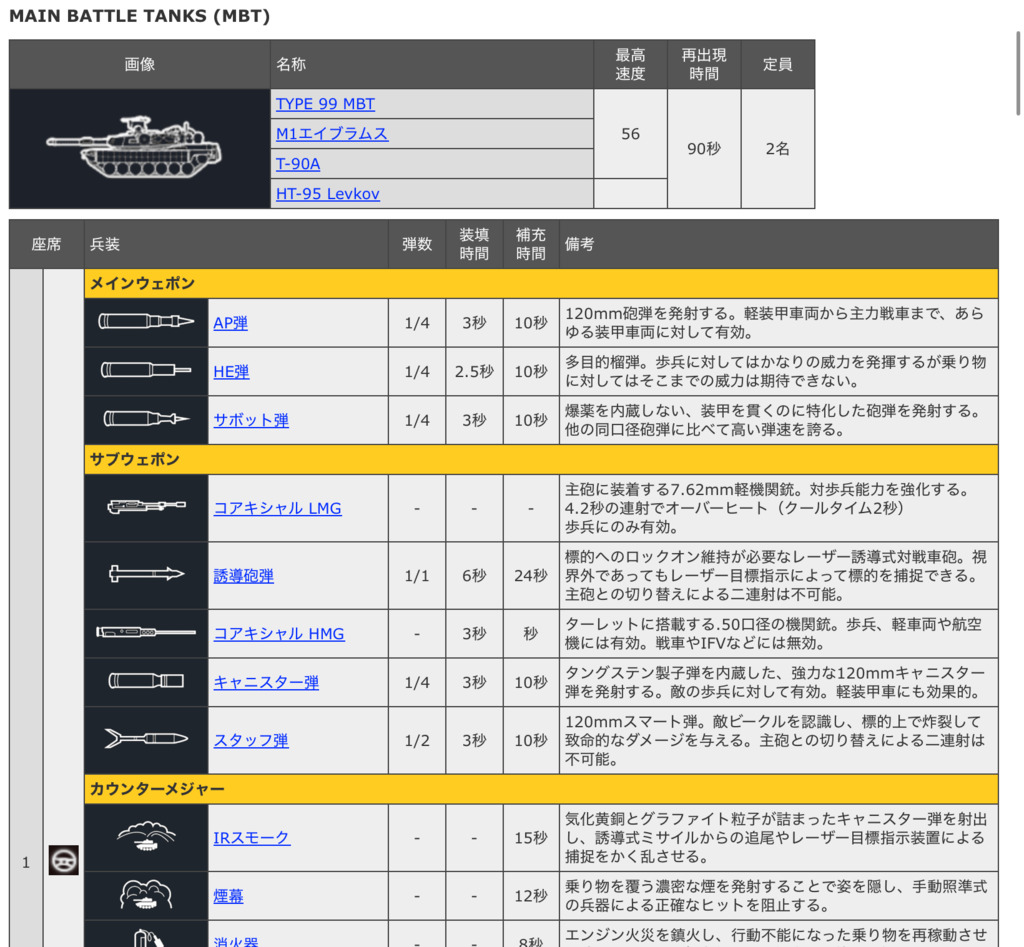Click the サボット弾 round icon
The image size is (1024, 947).
146,420
